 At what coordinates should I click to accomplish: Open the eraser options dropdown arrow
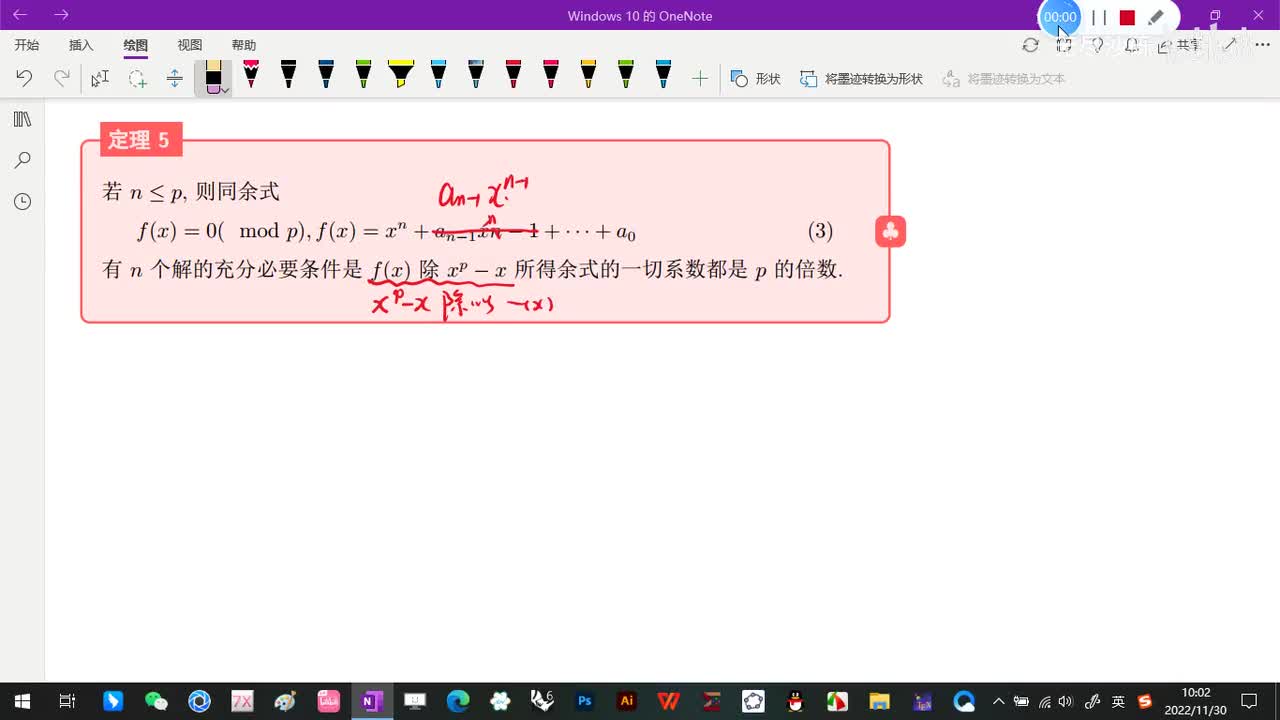(226, 90)
